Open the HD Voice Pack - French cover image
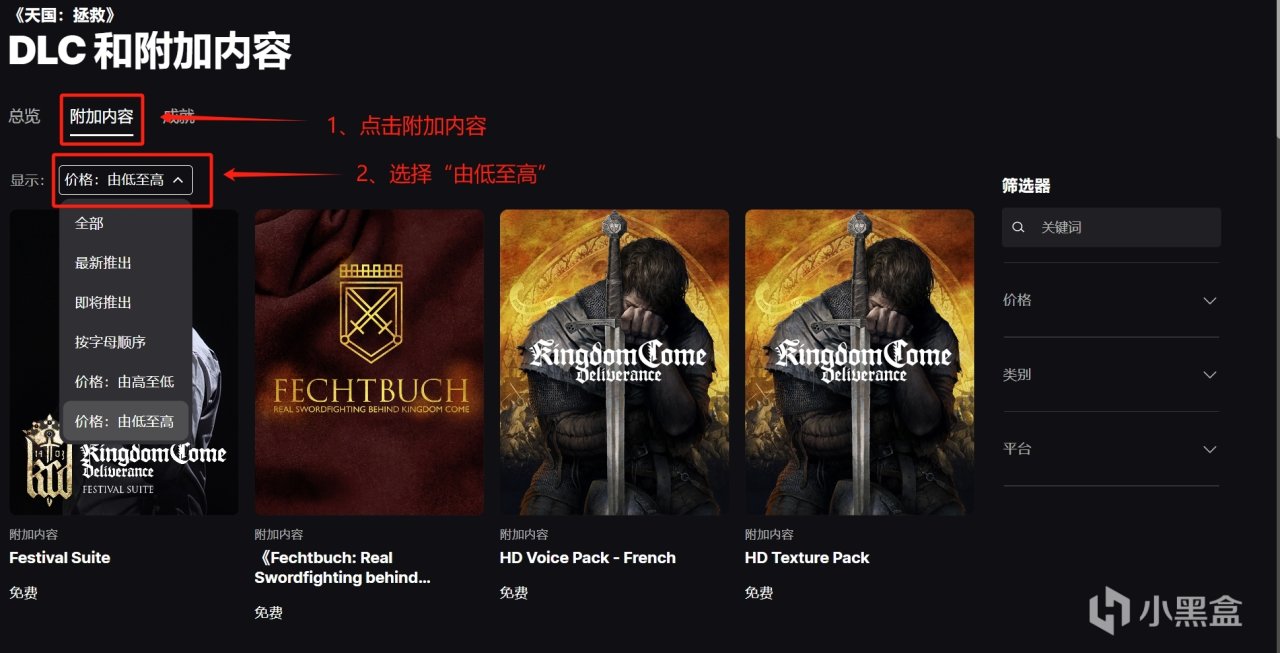 pos(614,362)
